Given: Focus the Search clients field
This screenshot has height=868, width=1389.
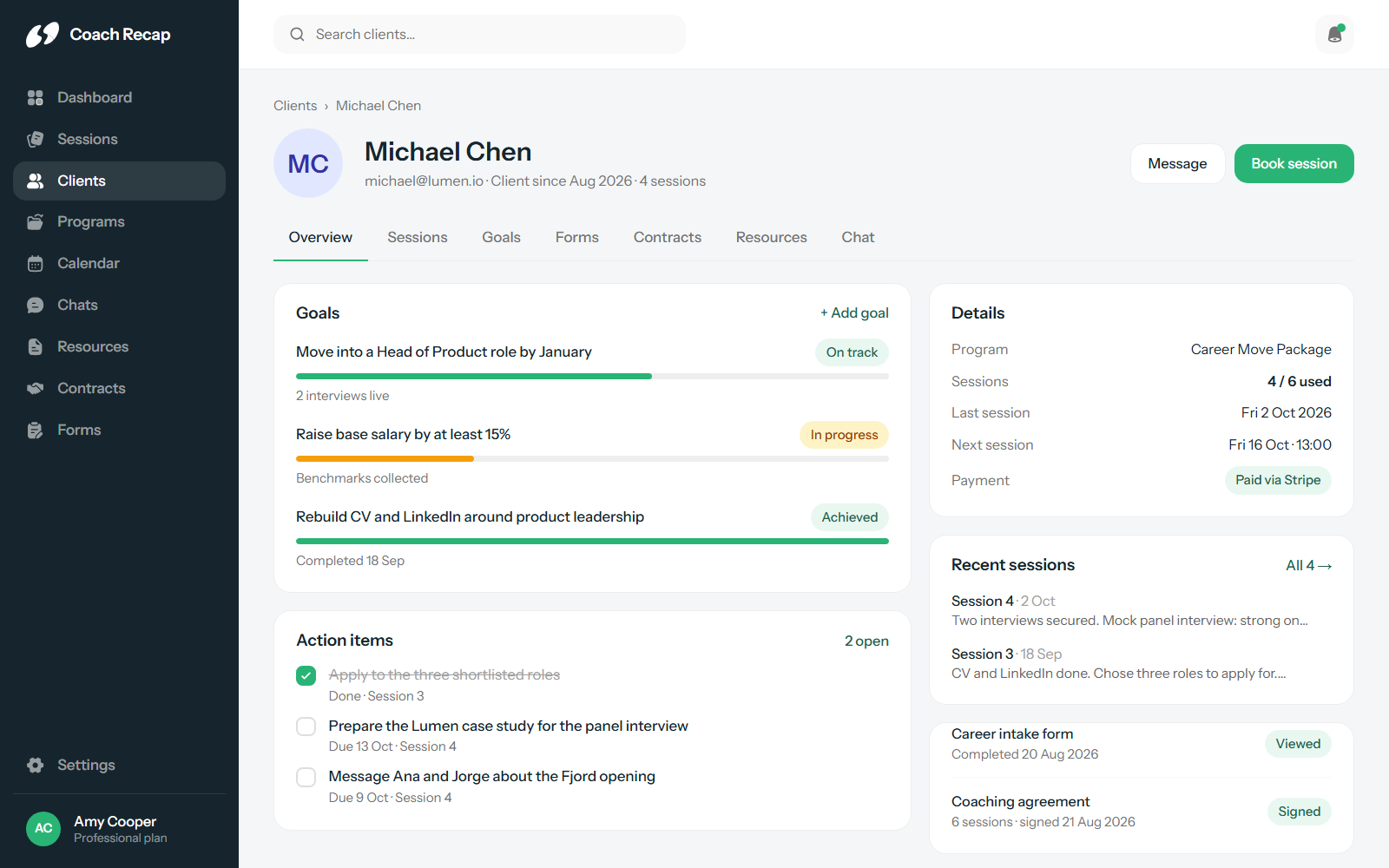Looking at the screenshot, I should [x=479, y=35].
